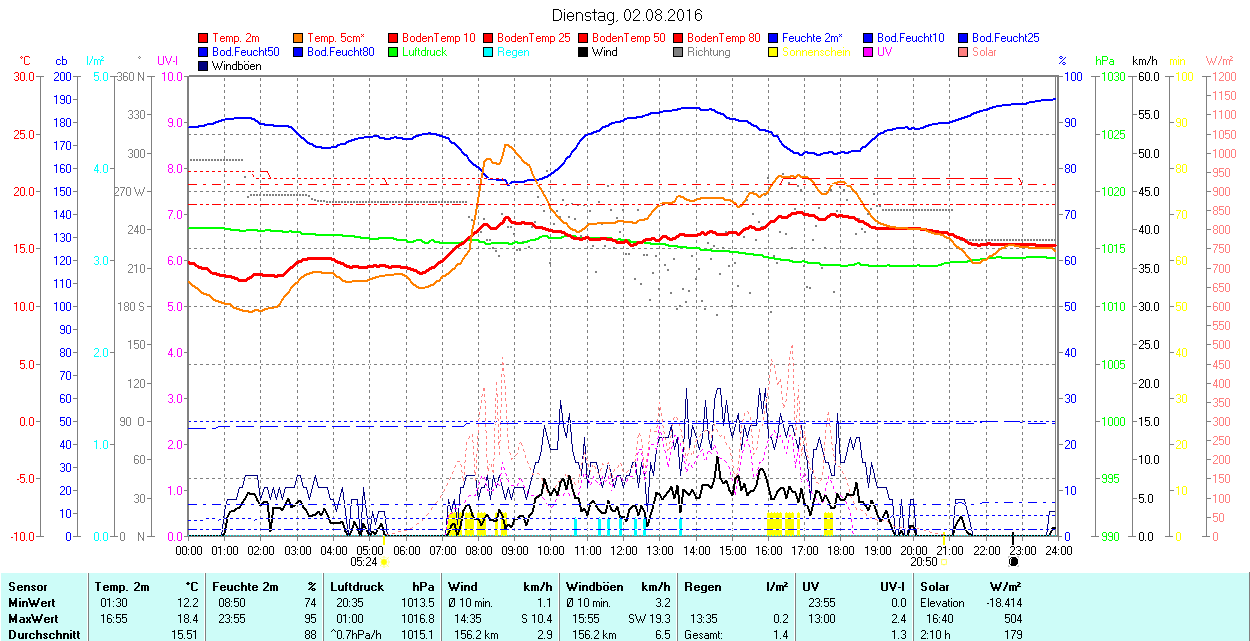Click the 24:00 time axis label
The width and height of the screenshot is (1250, 641).
pos(1059,550)
